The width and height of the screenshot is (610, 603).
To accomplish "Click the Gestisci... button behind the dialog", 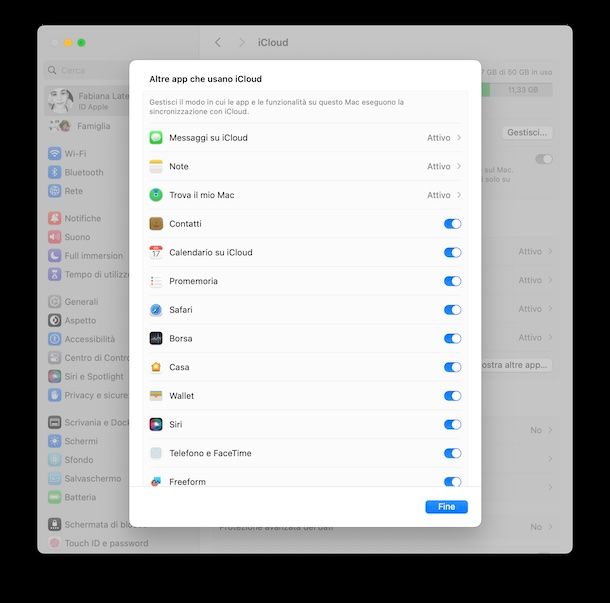I will click(x=527, y=133).
